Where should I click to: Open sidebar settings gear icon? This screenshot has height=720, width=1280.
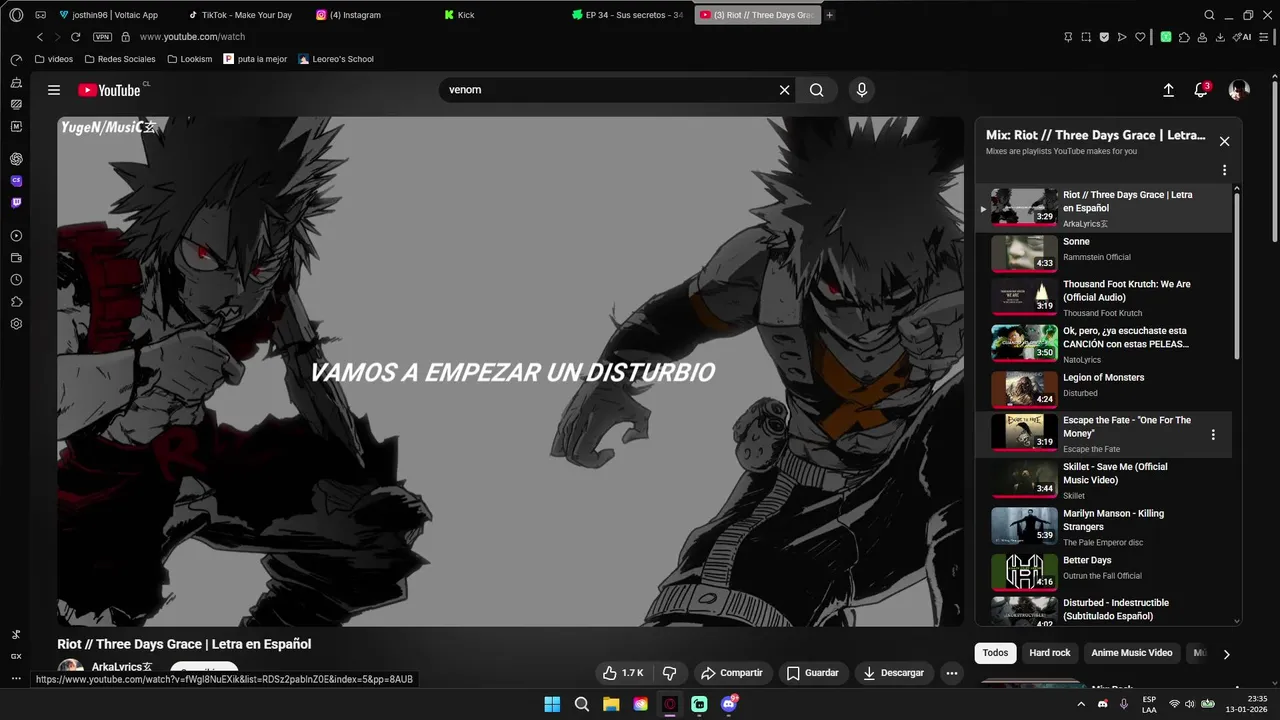pyautogui.click(x=16, y=324)
